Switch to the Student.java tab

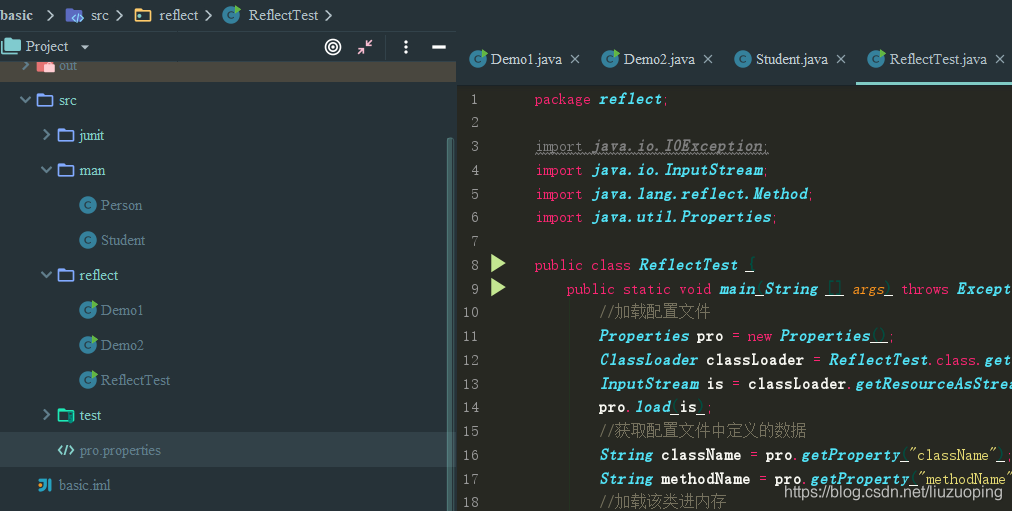(x=792, y=59)
